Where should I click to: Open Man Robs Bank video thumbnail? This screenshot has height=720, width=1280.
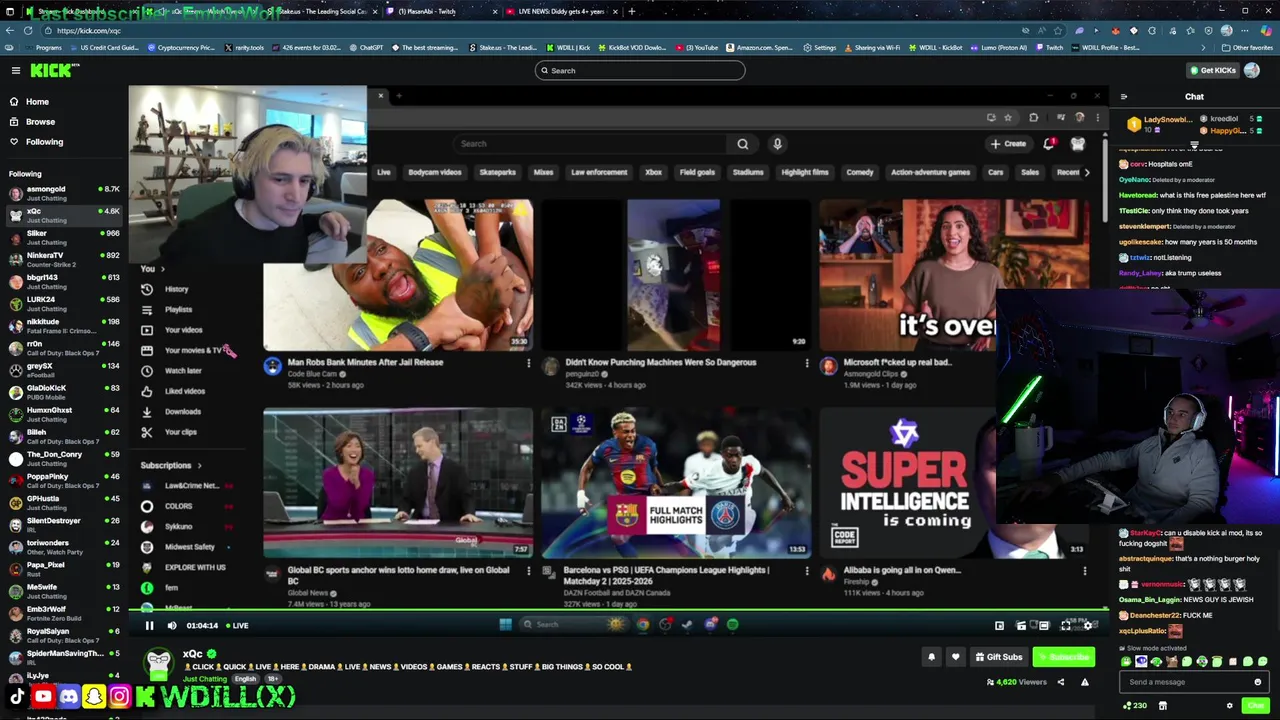tap(398, 275)
